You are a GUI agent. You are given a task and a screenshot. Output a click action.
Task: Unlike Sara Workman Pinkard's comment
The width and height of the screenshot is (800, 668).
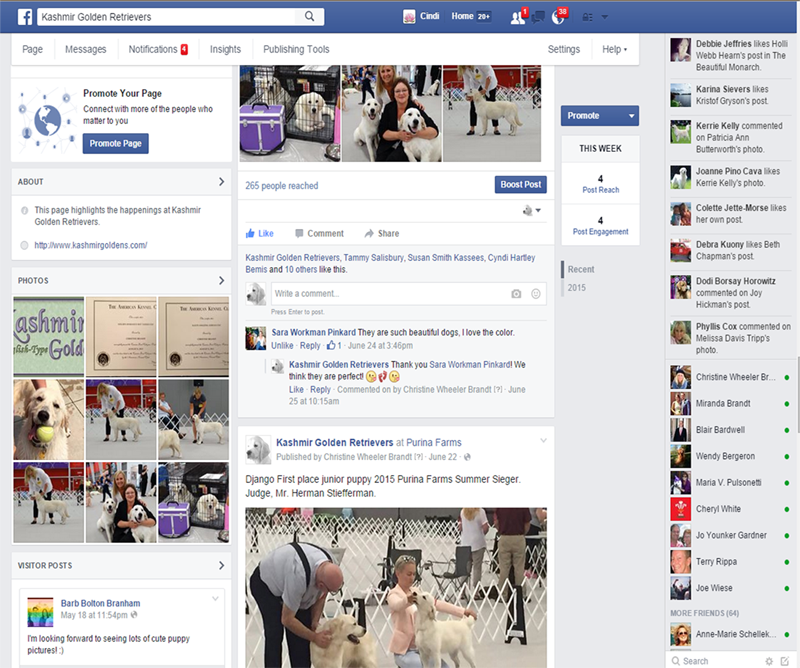pyautogui.click(x=283, y=345)
